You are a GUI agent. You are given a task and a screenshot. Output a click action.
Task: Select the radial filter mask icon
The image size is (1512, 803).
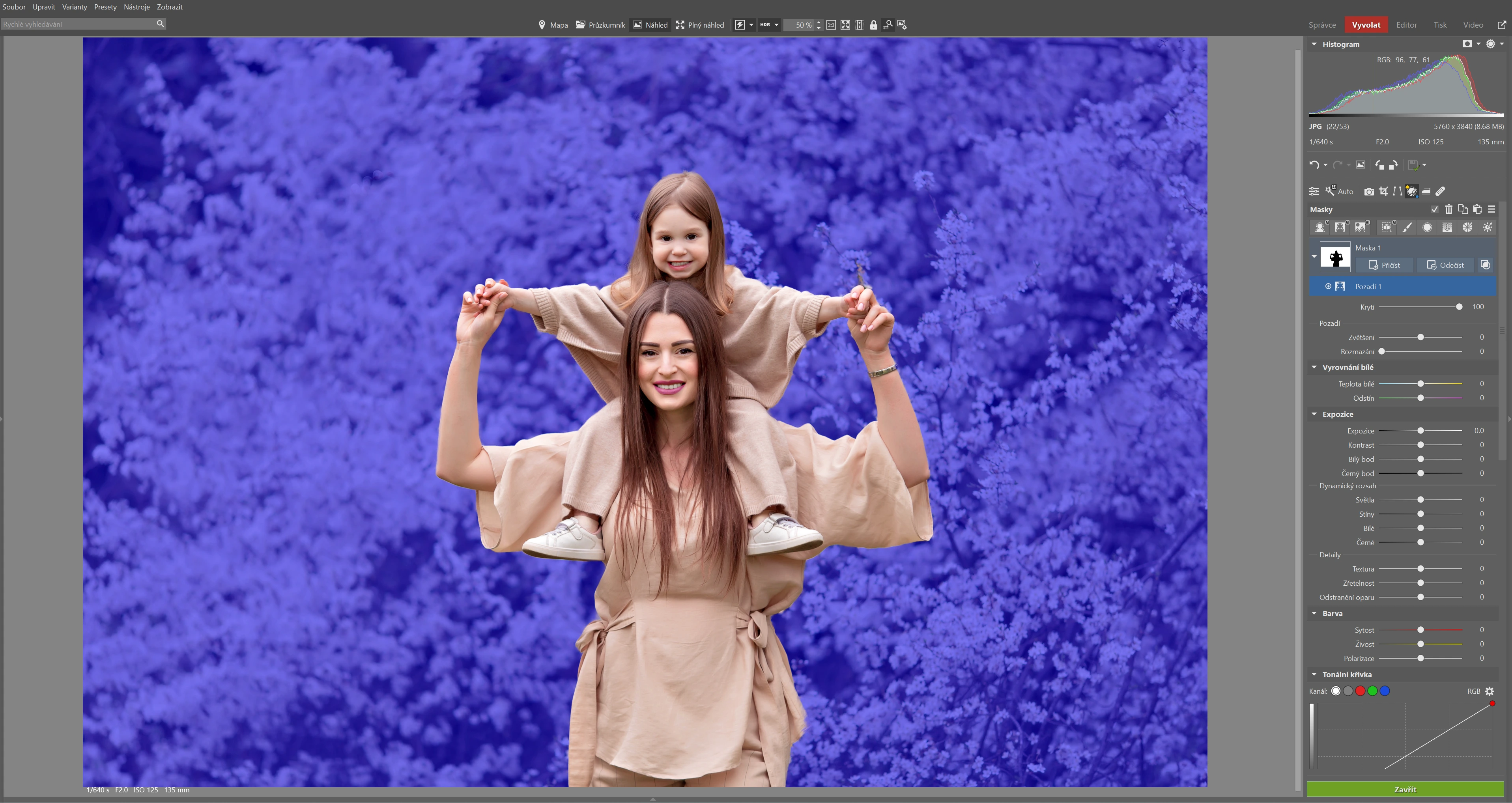pos(1427,228)
